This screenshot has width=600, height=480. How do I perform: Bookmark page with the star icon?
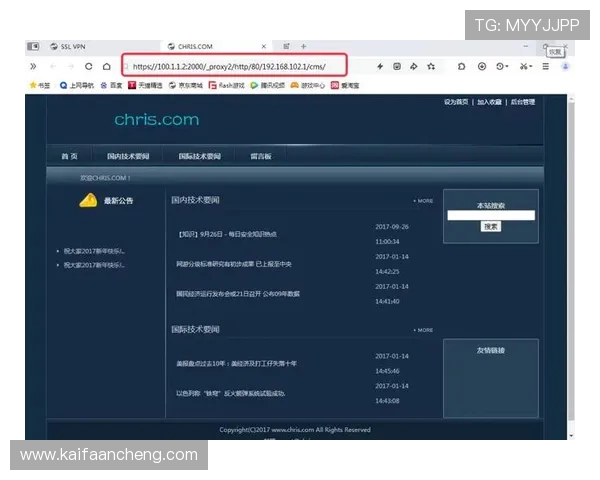[x=431, y=67]
